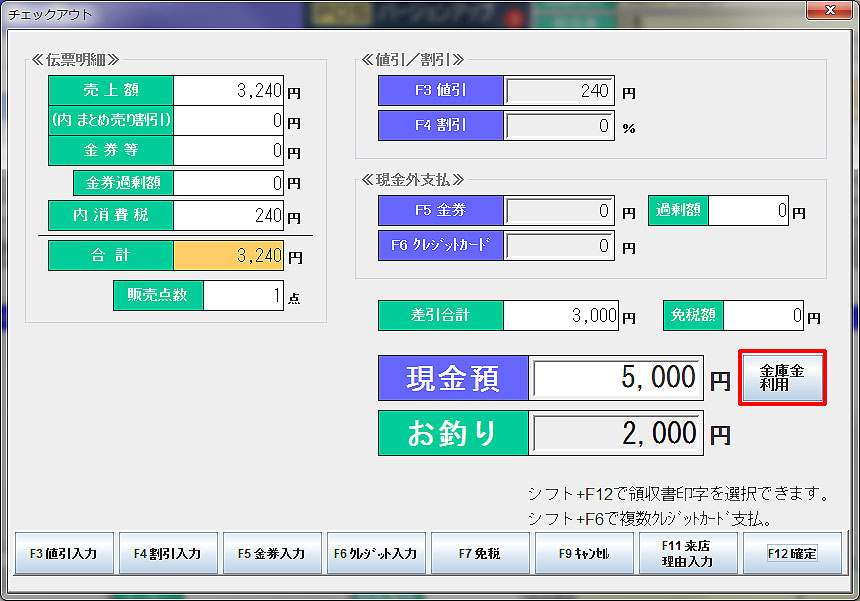The width and height of the screenshot is (860, 601).
Task: Select the 販売点数 quantity field
Action: (x=243, y=295)
